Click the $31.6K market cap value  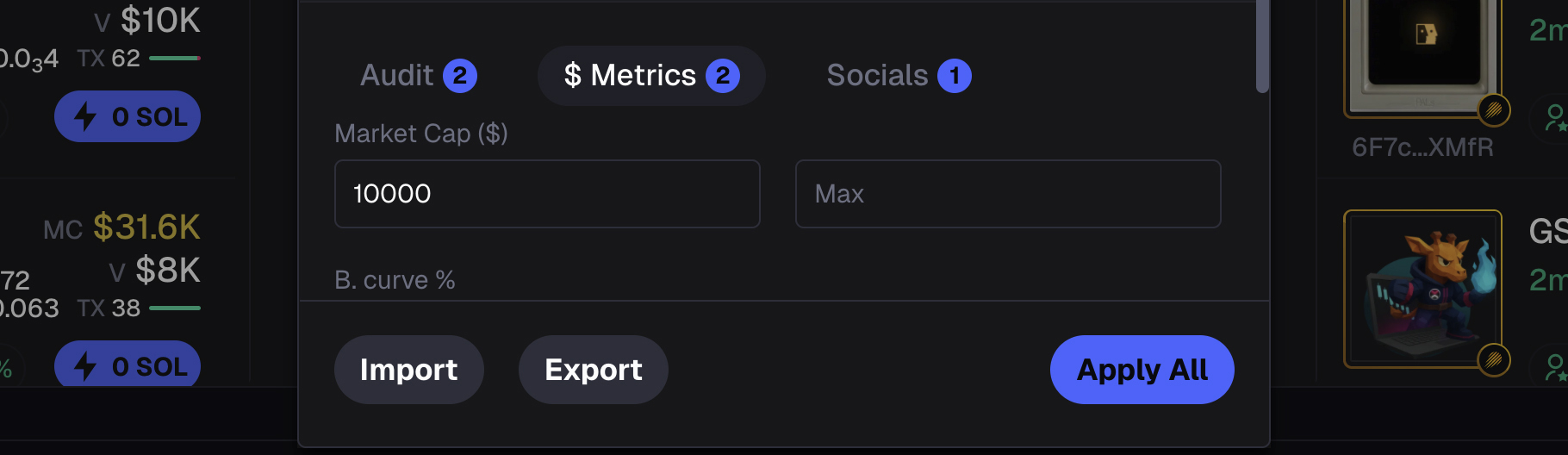pyautogui.click(x=146, y=227)
